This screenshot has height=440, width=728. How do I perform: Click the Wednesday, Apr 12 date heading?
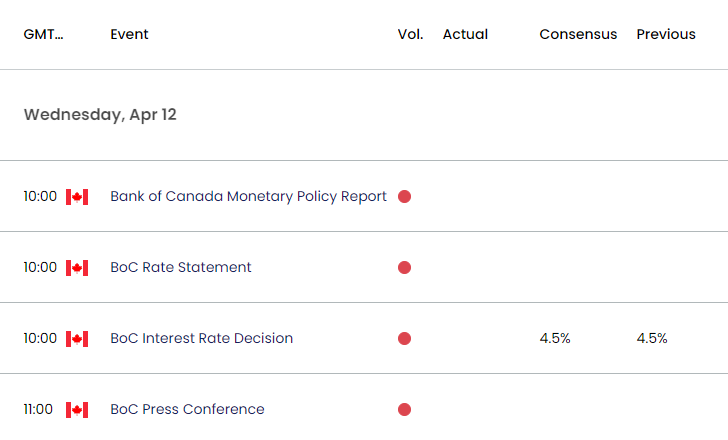click(100, 115)
